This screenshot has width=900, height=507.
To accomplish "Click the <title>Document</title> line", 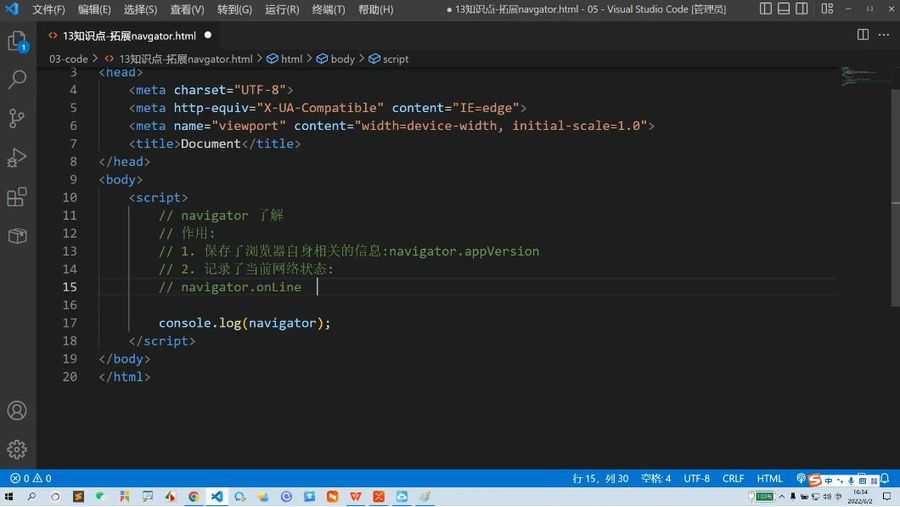I will click(x=215, y=144).
